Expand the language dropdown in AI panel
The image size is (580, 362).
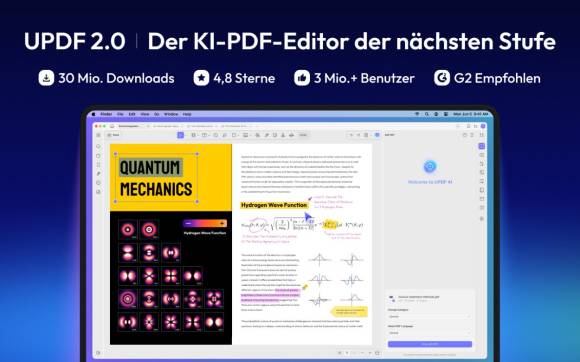pos(429,333)
